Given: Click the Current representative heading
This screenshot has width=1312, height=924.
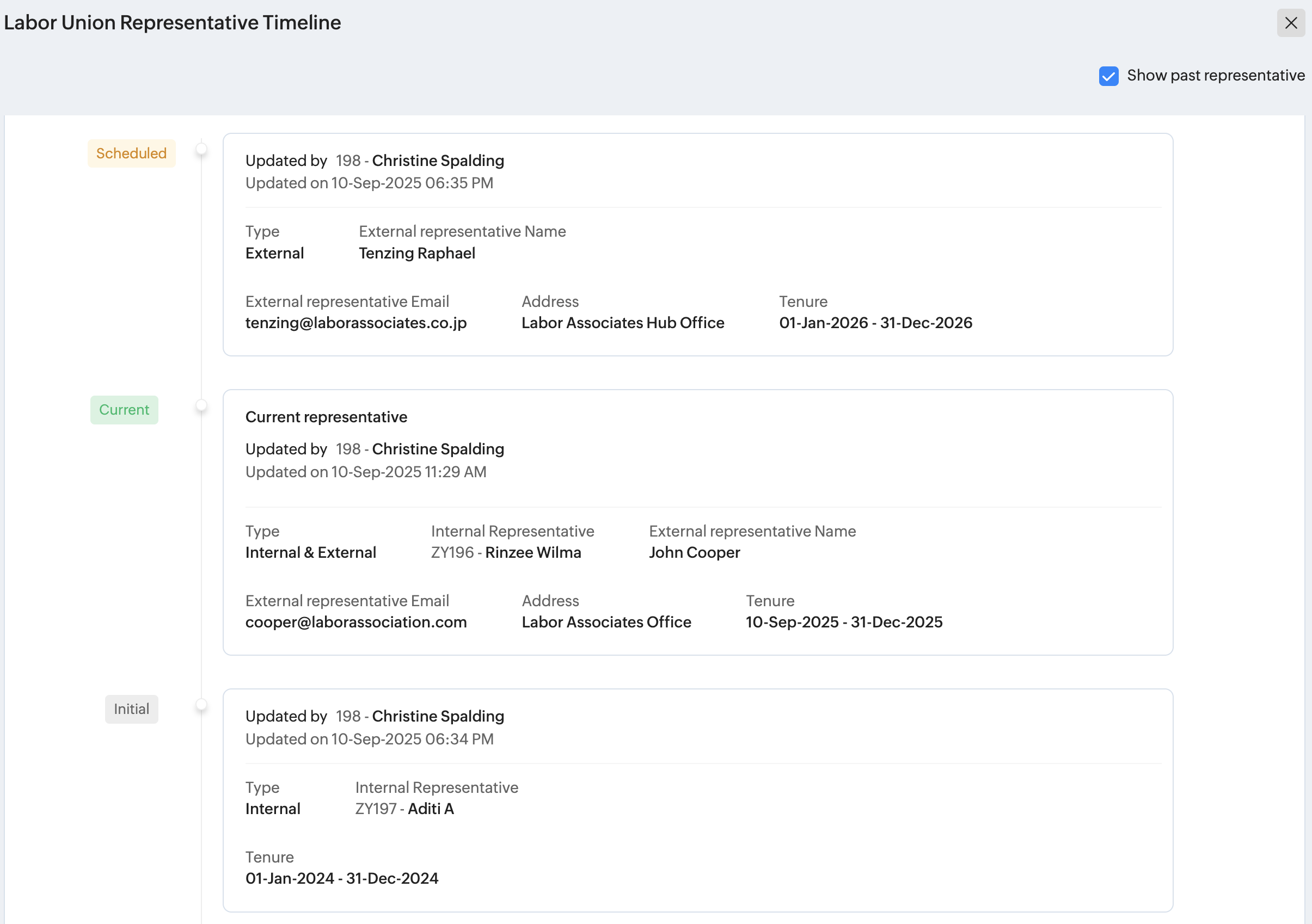Looking at the screenshot, I should (326, 417).
